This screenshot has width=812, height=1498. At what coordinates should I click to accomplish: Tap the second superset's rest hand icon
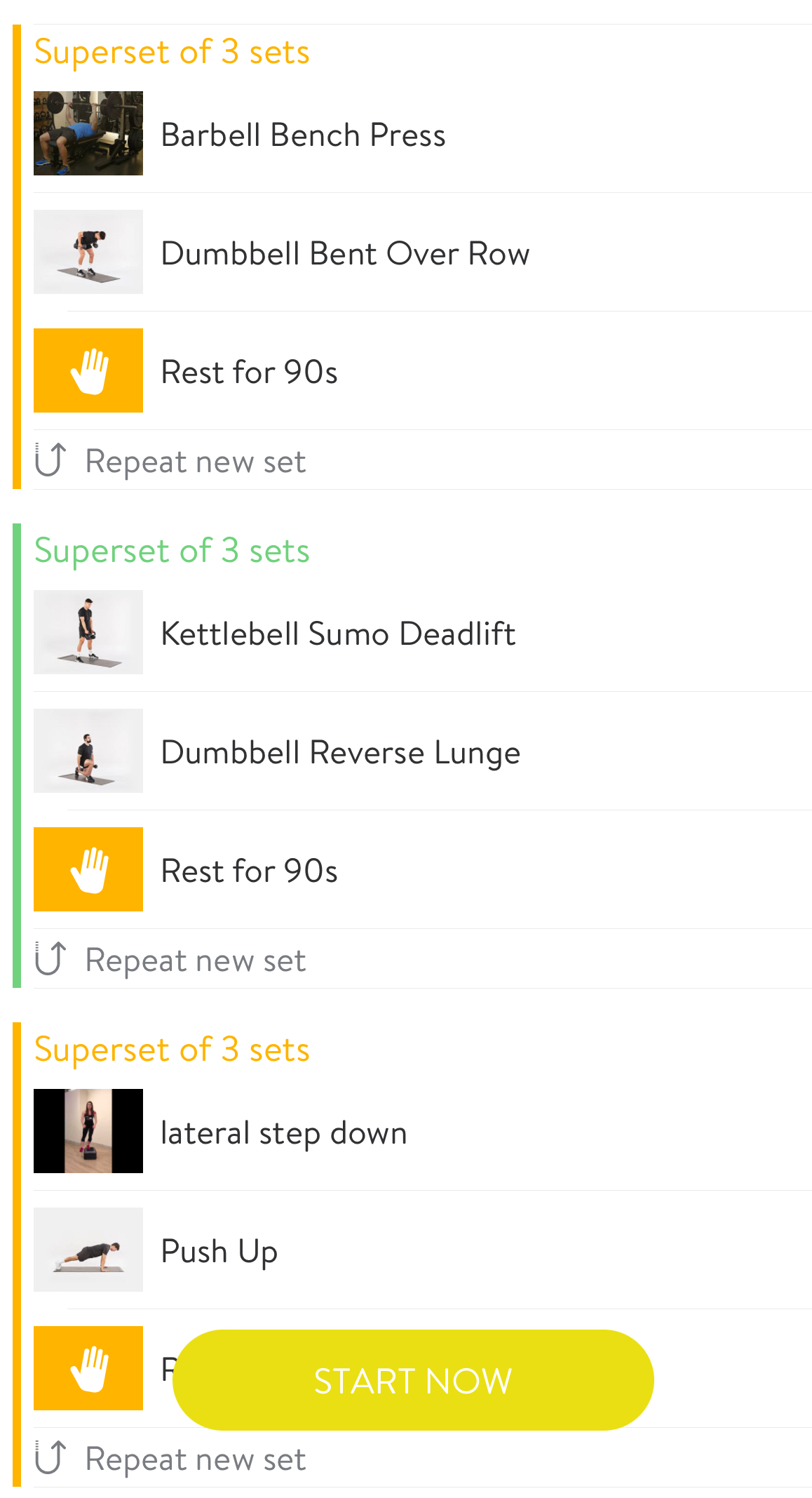pos(88,869)
